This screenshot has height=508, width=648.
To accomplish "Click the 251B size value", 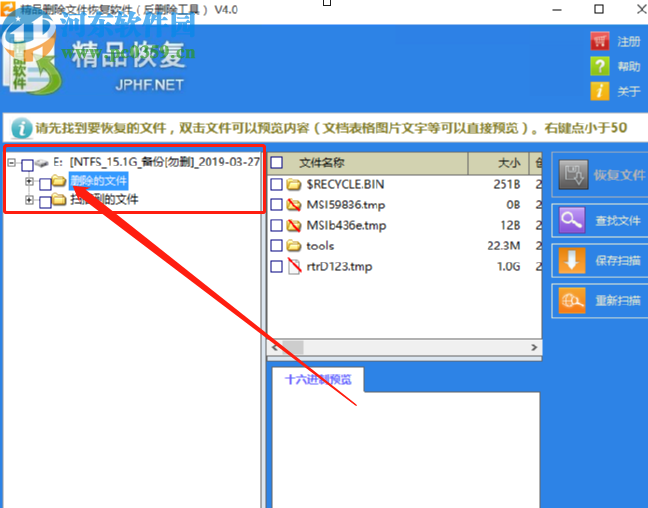I will coord(507,184).
